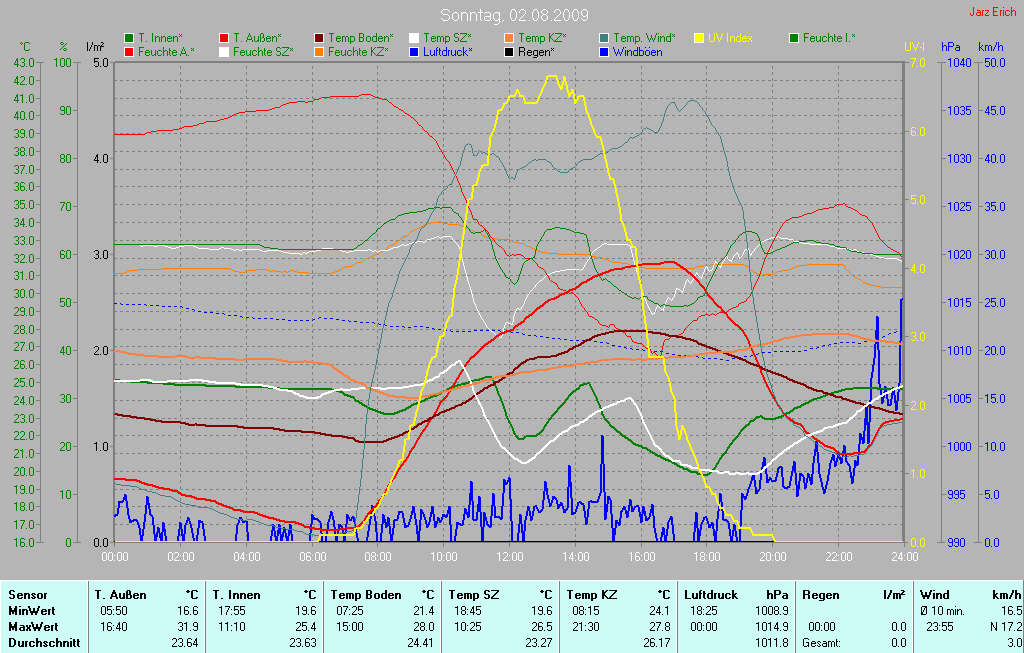This screenshot has width=1024, height=653.
Task: Click the T. Außen maximum value 31.9
Action: [x=187, y=627]
